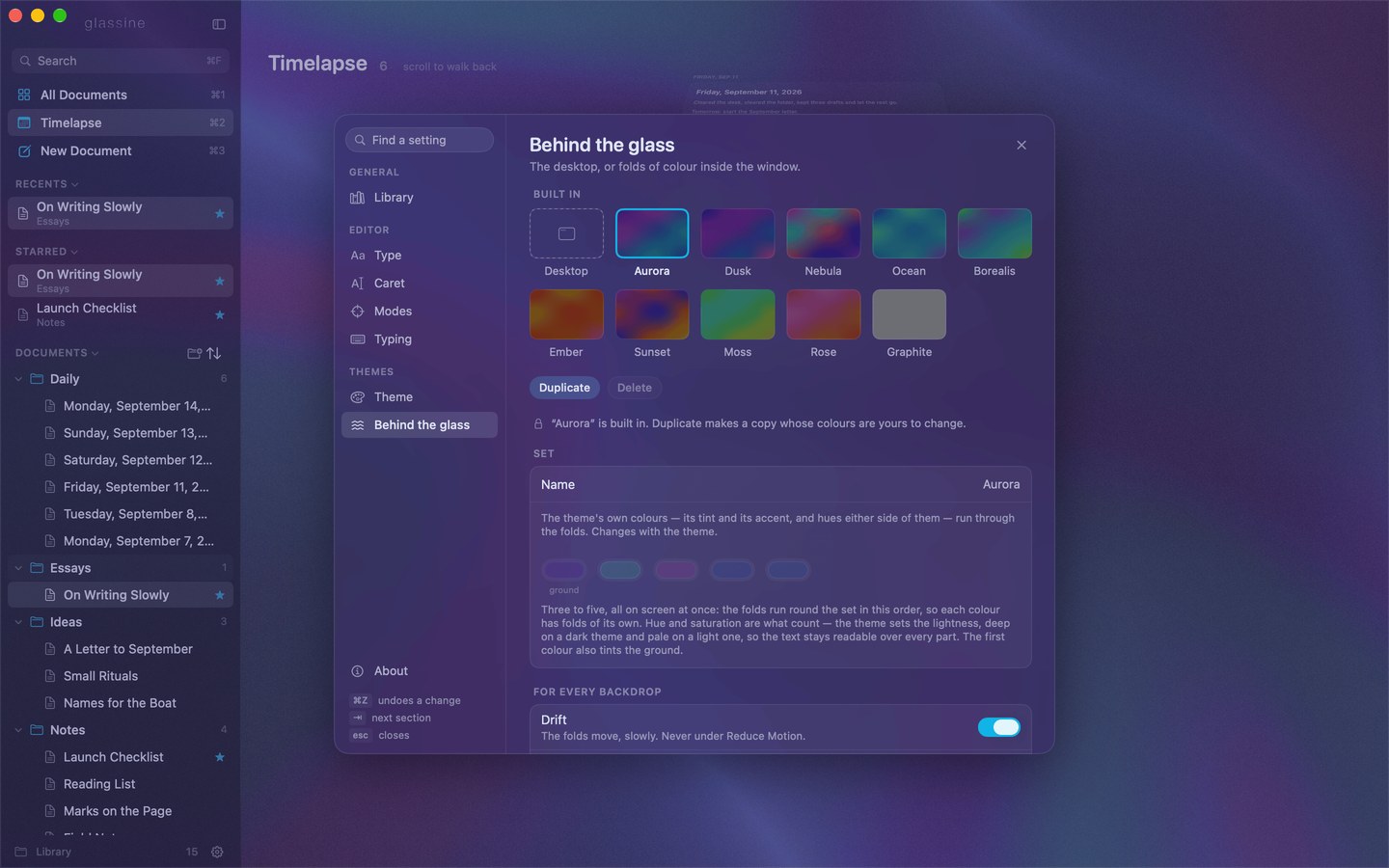Click the sidebar Search field
Image resolution: width=1389 pixels, height=868 pixels.
[121, 61]
